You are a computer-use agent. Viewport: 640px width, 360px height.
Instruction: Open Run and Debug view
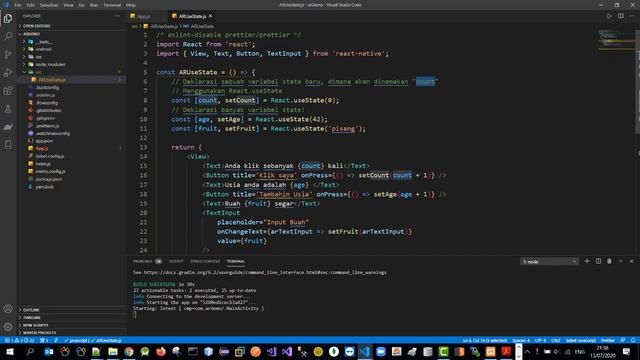click(8, 73)
